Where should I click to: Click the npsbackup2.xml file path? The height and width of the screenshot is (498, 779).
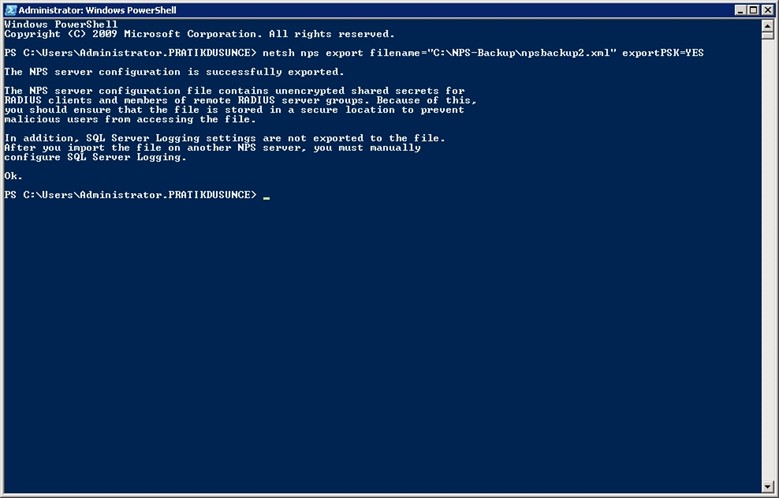[521, 53]
